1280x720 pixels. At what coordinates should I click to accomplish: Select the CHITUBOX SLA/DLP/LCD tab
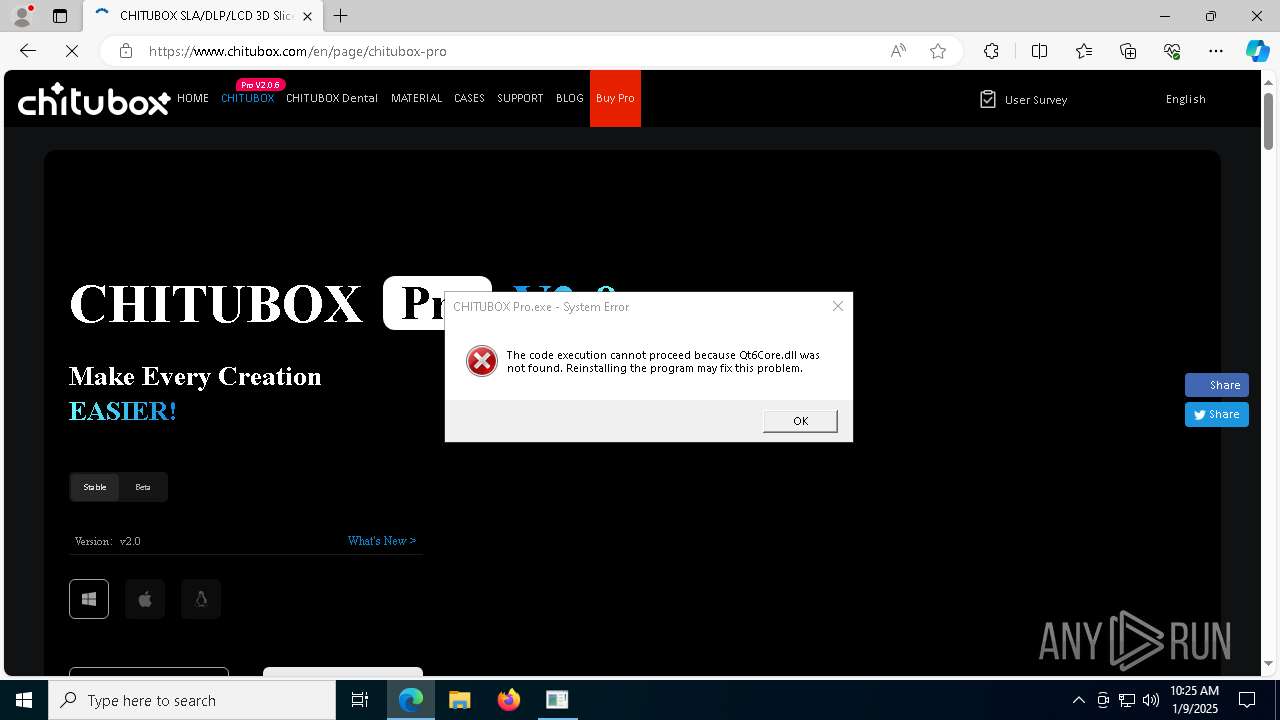point(203,16)
